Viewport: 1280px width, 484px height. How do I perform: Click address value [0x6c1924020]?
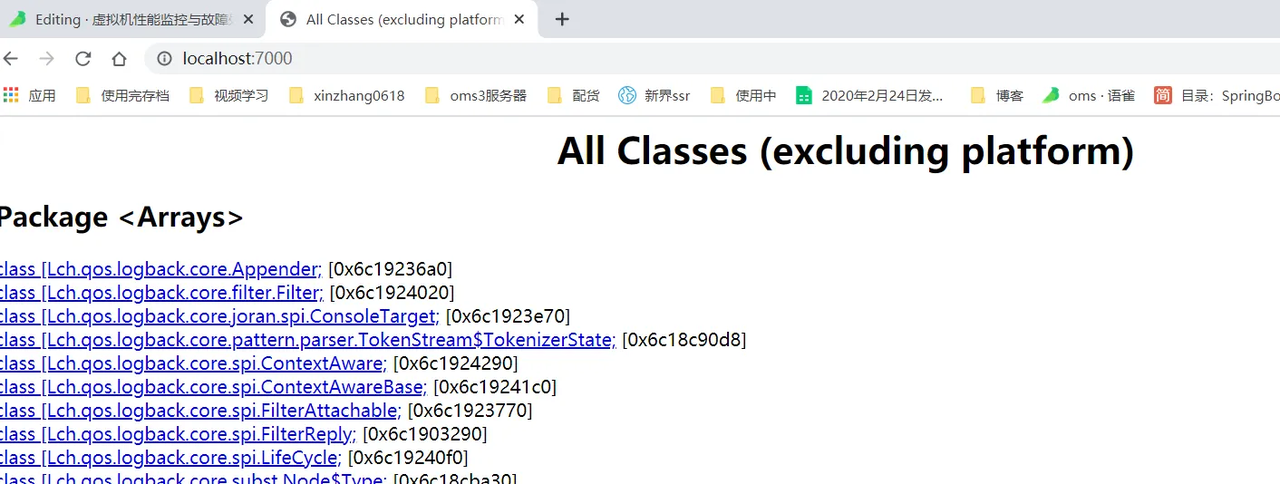click(392, 292)
